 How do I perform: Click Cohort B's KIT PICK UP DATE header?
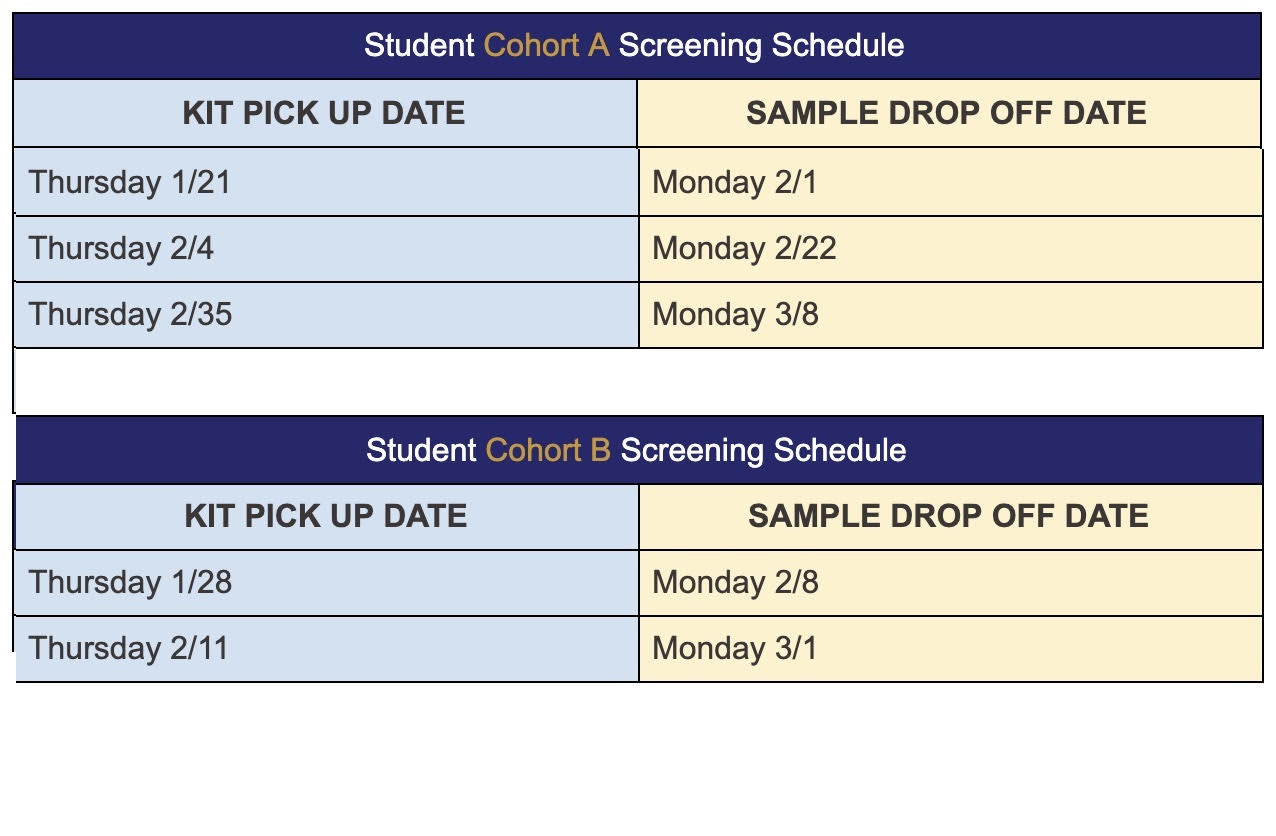[326, 516]
